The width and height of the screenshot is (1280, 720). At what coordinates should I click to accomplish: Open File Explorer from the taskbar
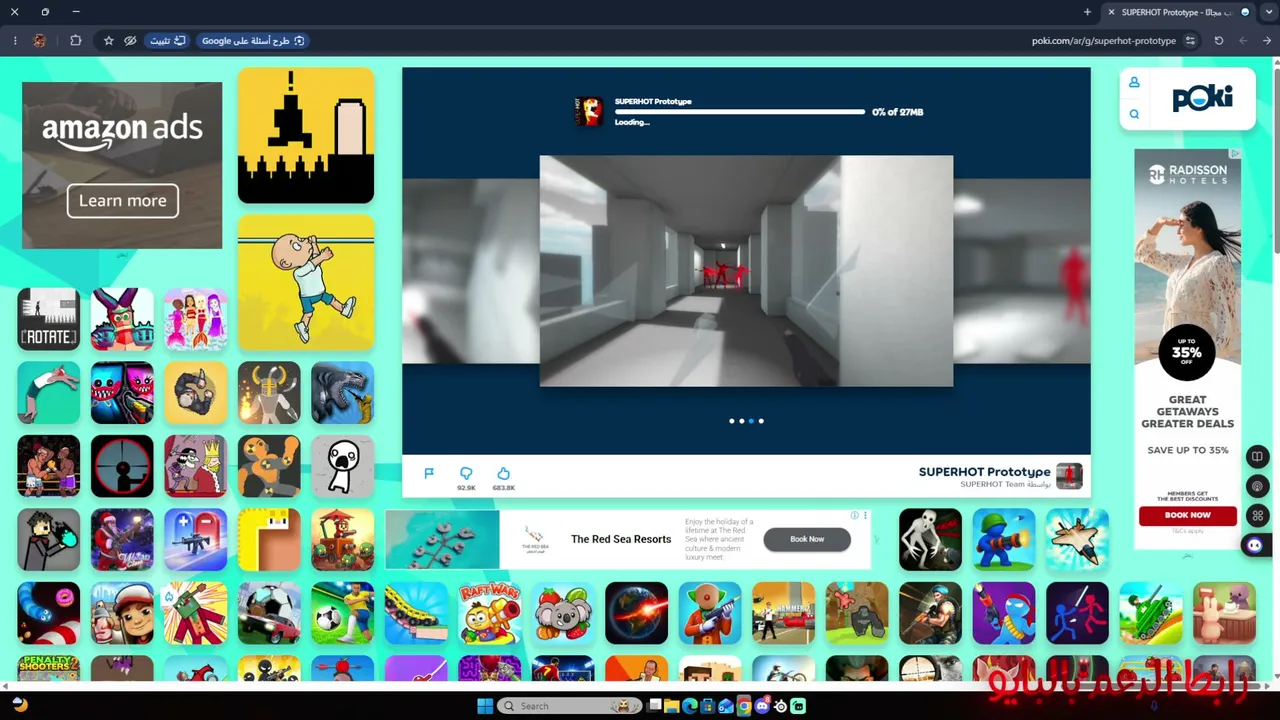(672, 706)
